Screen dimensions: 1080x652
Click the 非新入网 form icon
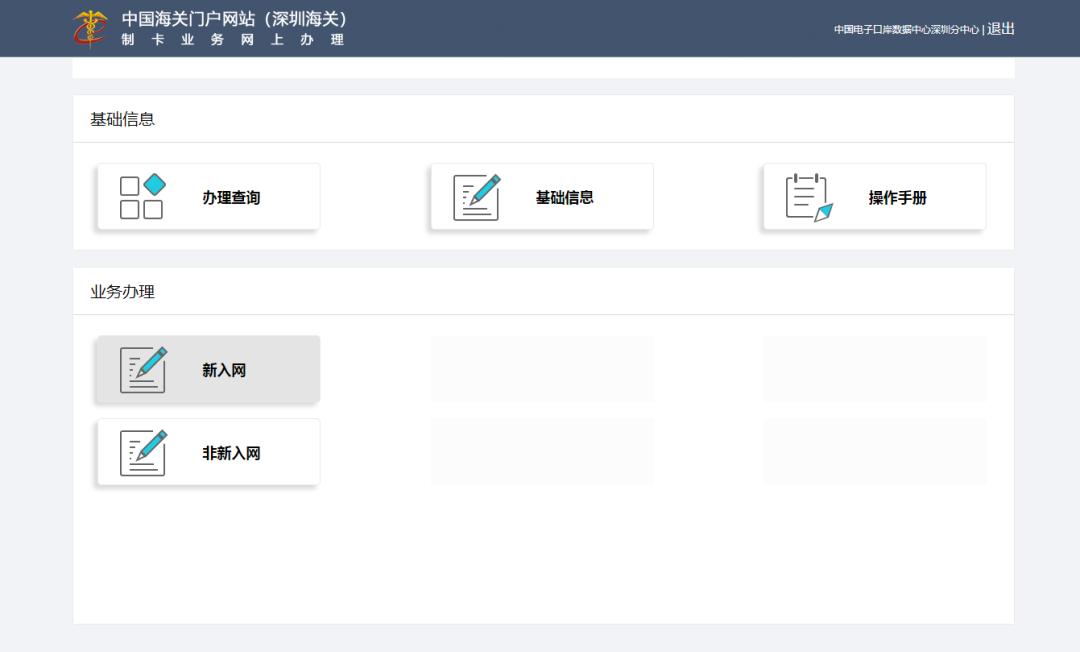143,452
